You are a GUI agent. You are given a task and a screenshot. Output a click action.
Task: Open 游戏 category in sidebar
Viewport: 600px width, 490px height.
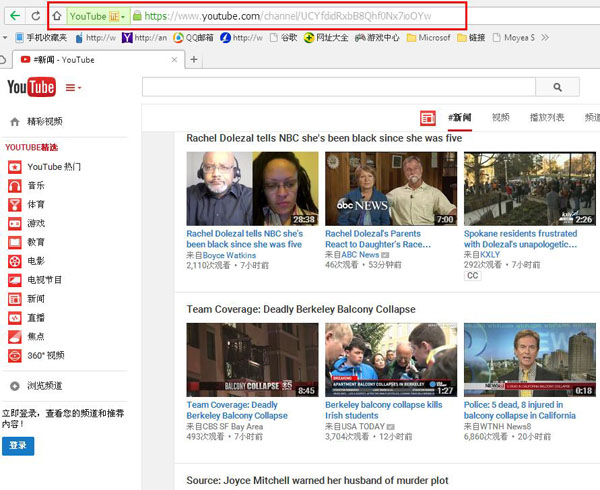pos(26,223)
